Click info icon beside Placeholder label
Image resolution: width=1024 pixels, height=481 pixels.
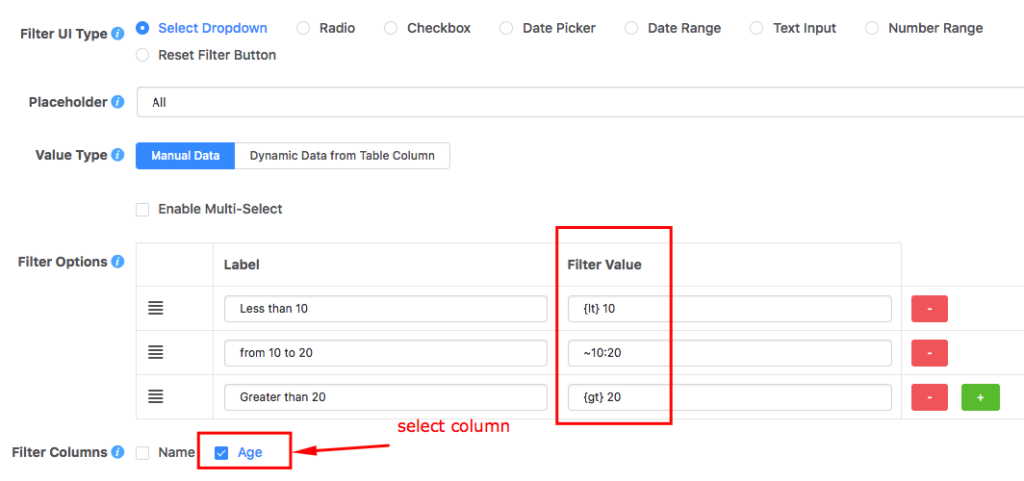pos(118,102)
